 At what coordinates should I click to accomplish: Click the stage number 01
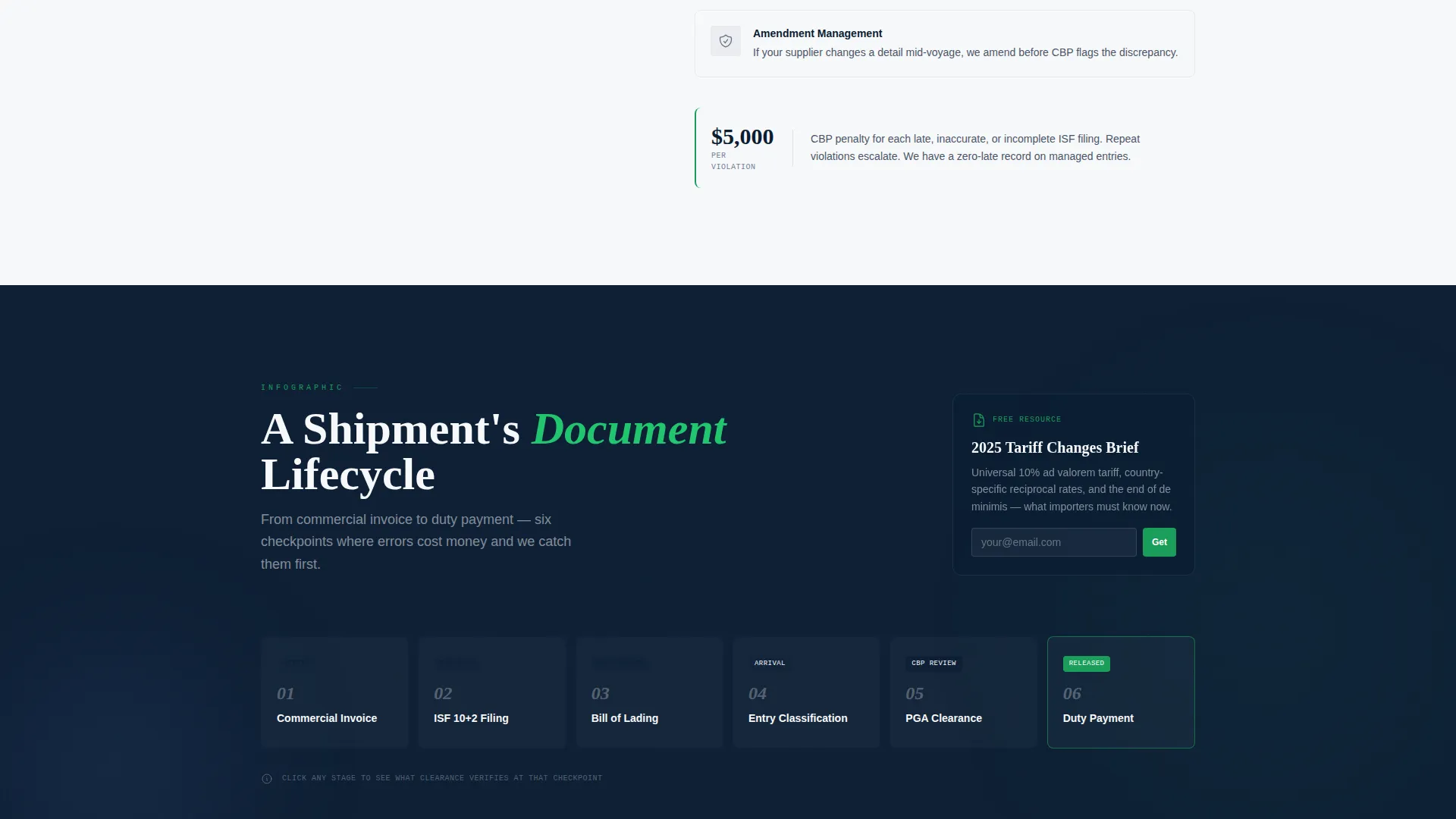[285, 693]
